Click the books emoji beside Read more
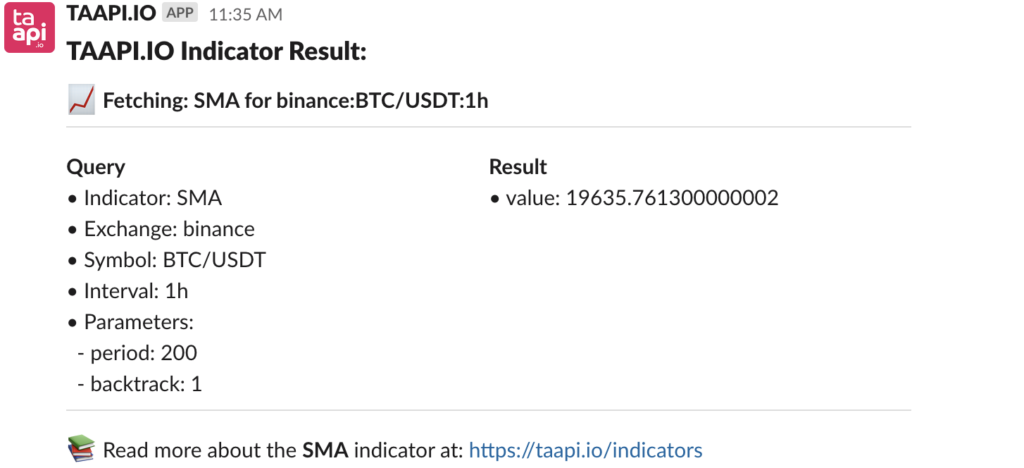1024x468 pixels. pos(82,450)
